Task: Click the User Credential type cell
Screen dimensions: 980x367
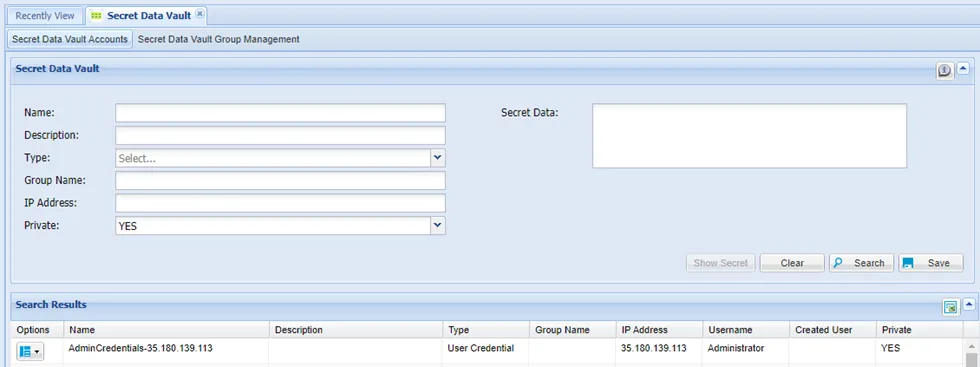Action: click(481, 348)
